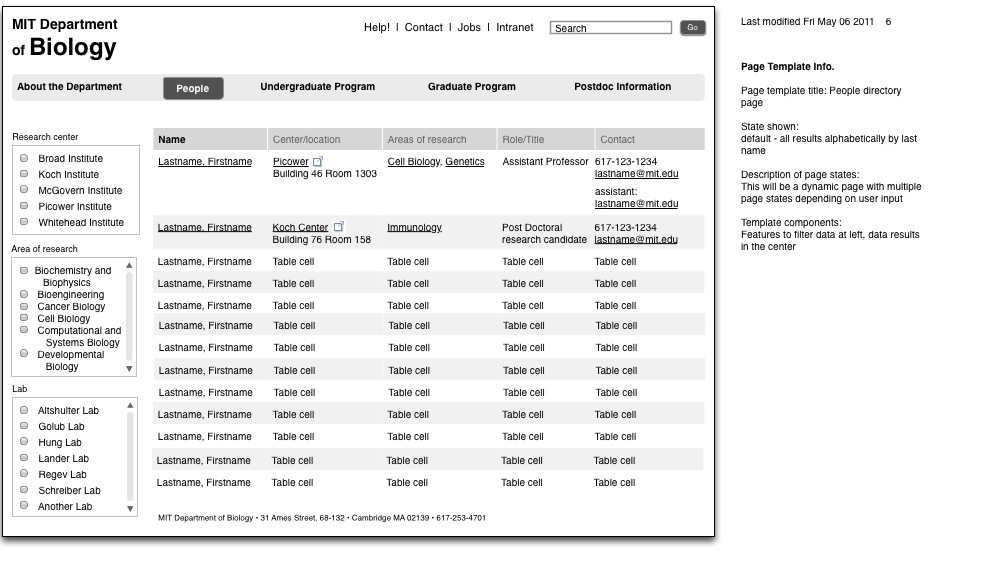The width and height of the screenshot is (985, 576).
Task: Open the Graduate Program tab
Action: point(472,87)
